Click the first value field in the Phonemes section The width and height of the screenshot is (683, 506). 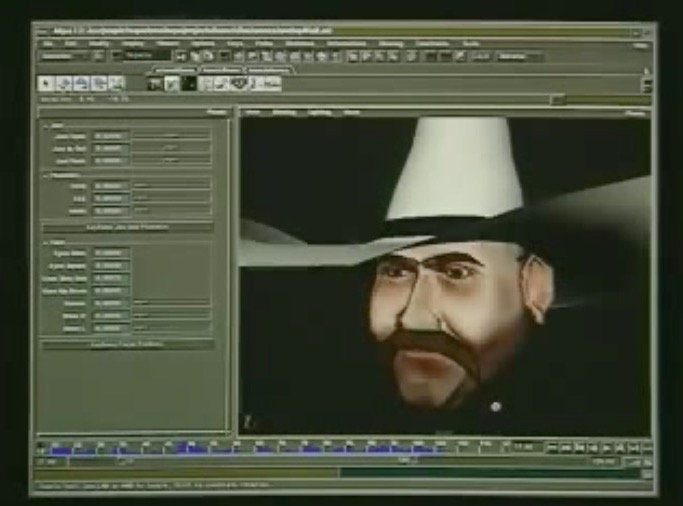click(x=112, y=185)
